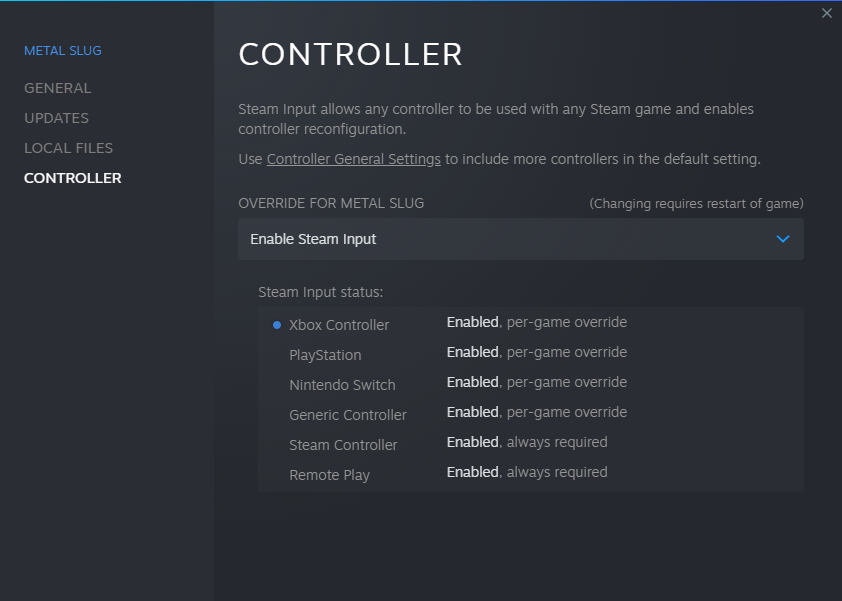Click the Override for Metal Slug label
842x601 pixels.
[331, 203]
